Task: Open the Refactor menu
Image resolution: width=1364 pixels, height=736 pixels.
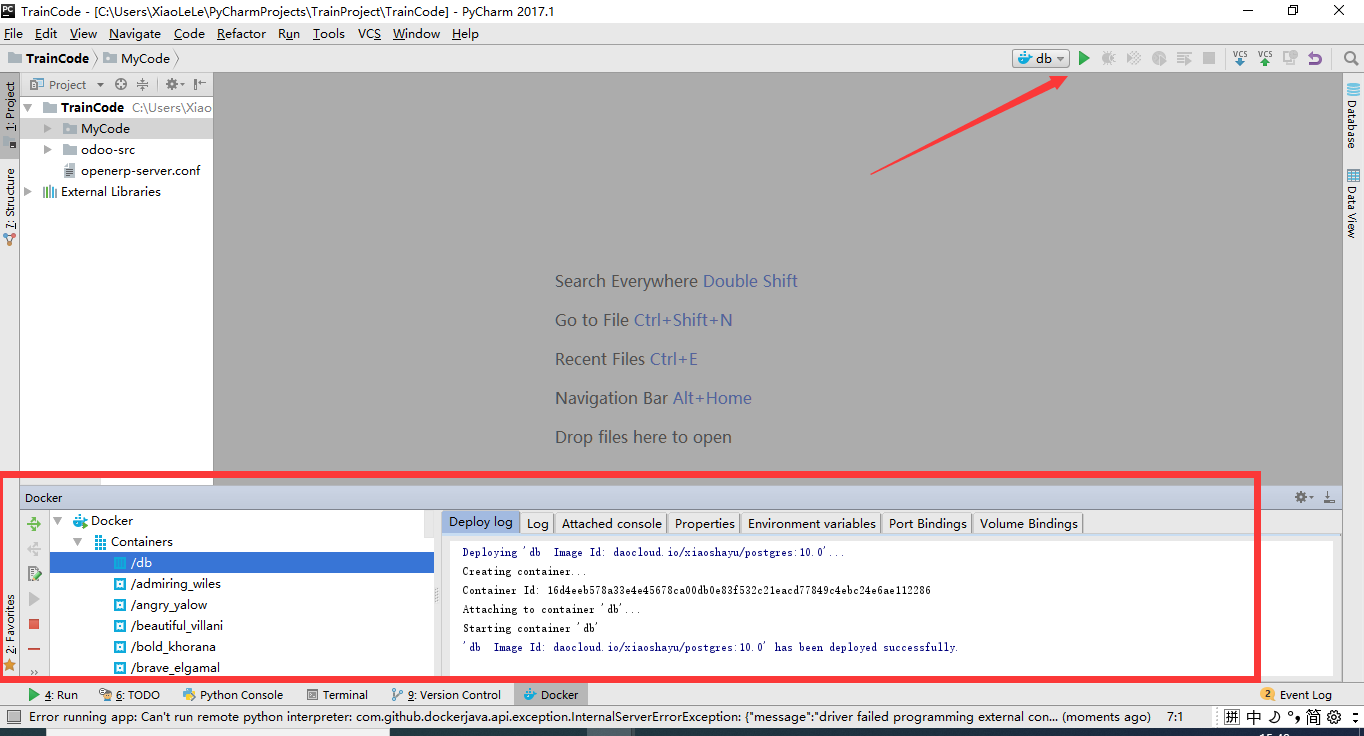Action: point(241,33)
